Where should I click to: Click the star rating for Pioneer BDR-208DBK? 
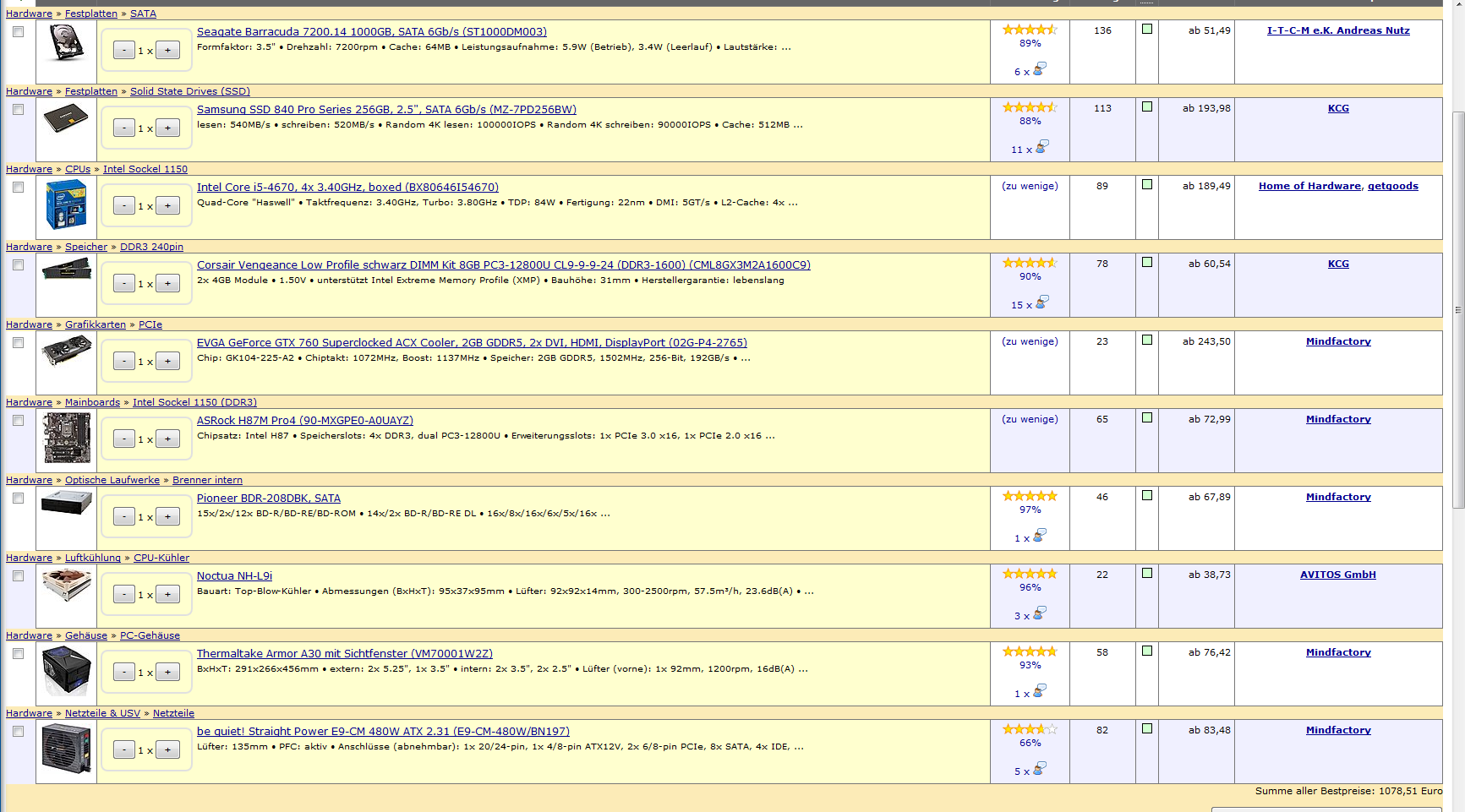1030,496
